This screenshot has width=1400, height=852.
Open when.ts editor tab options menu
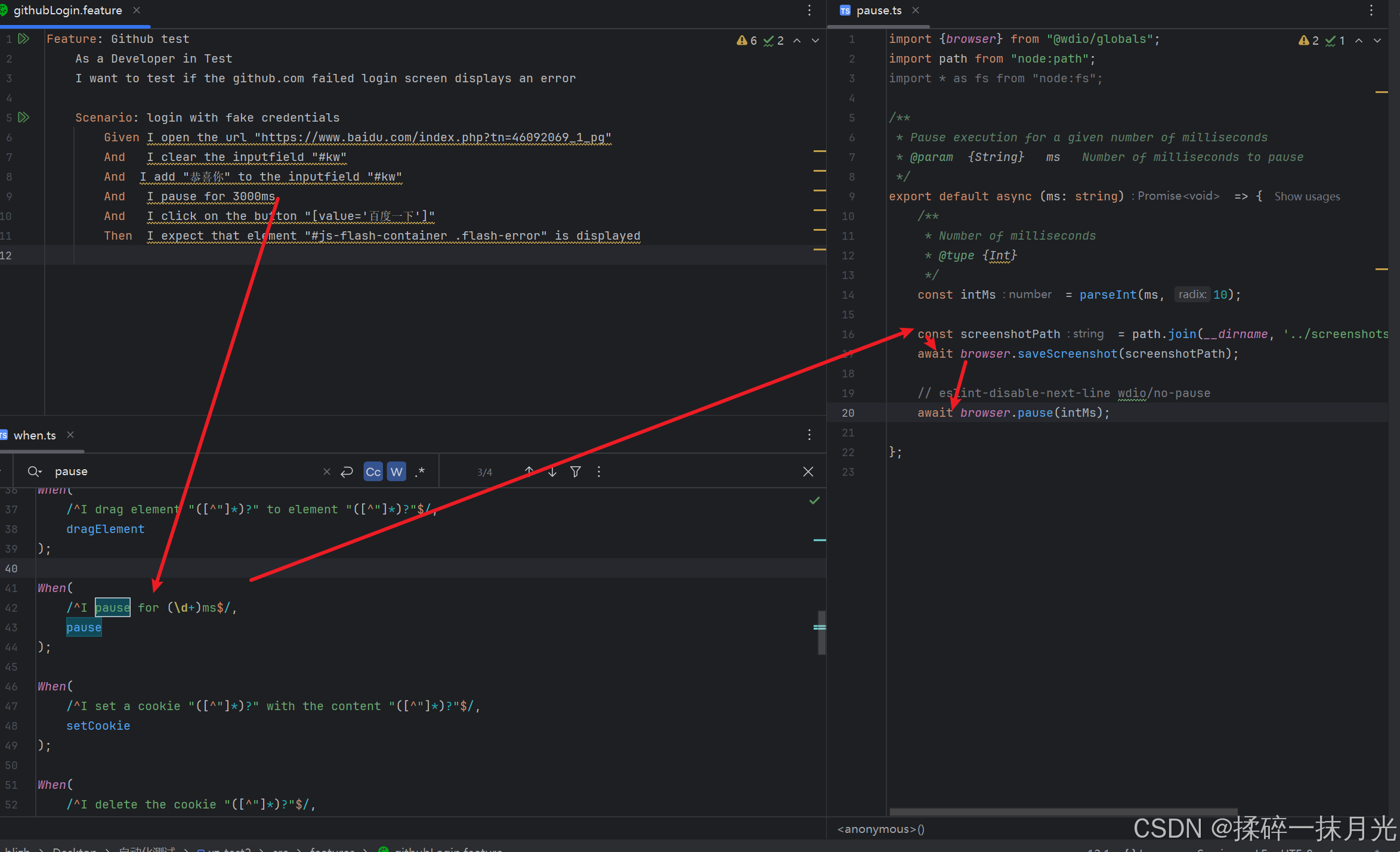click(x=809, y=435)
